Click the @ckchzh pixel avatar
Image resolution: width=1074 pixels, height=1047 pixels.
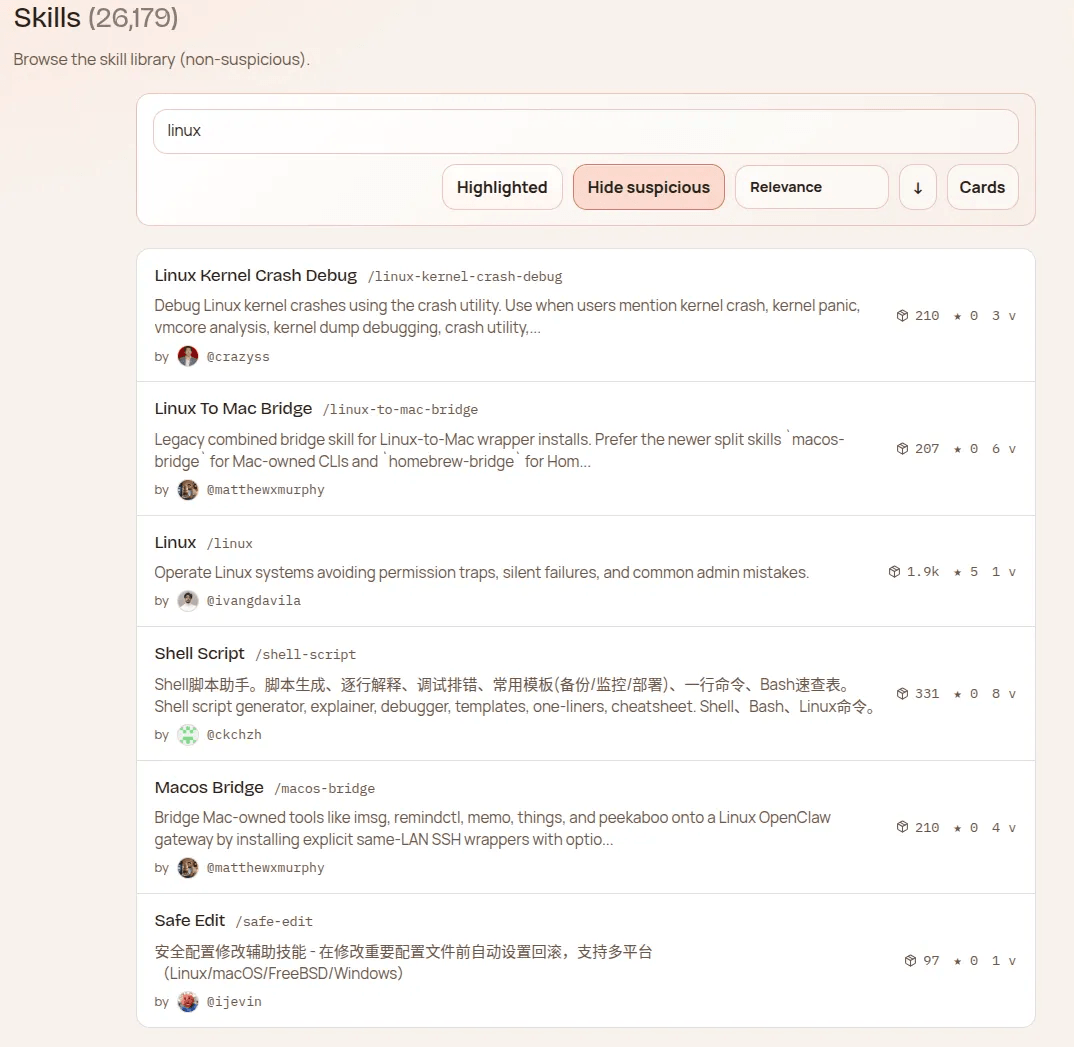pos(188,735)
